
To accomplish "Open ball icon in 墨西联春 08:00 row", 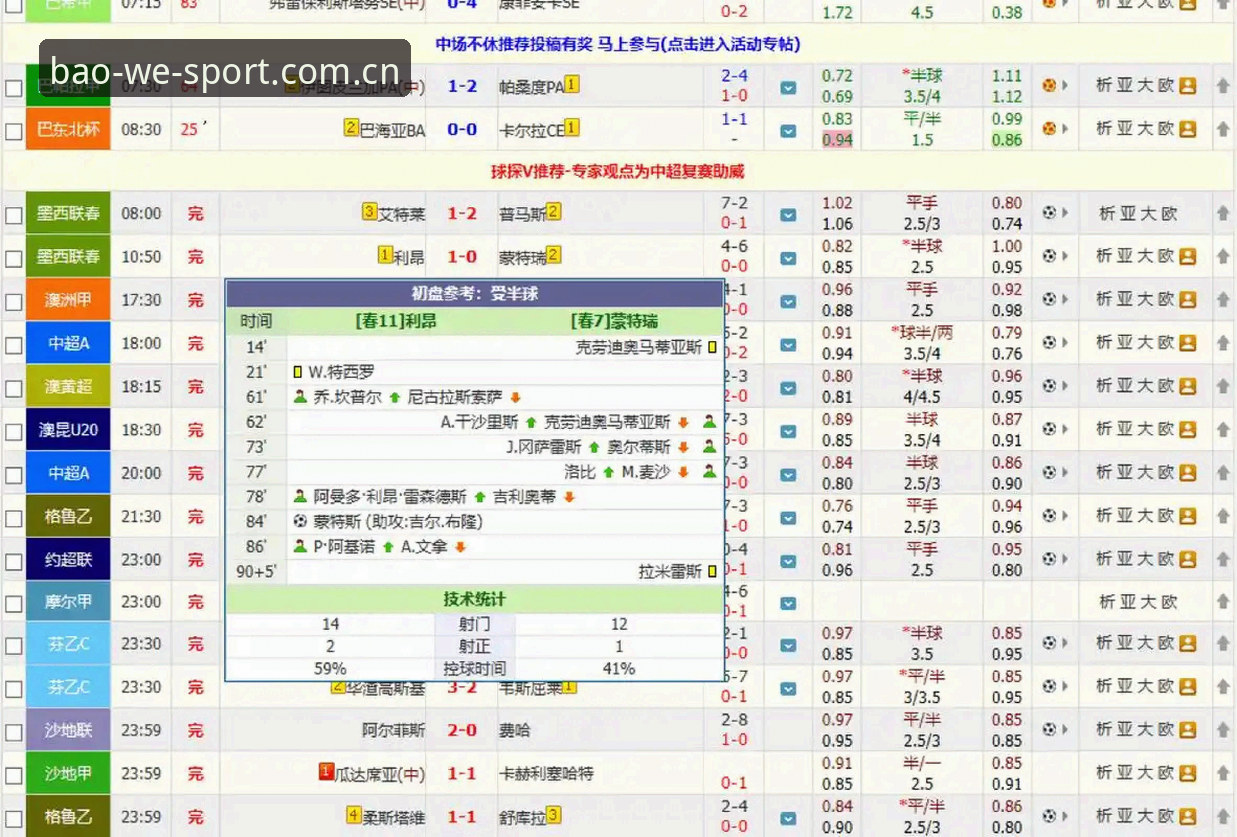I will tap(1048, 213).
